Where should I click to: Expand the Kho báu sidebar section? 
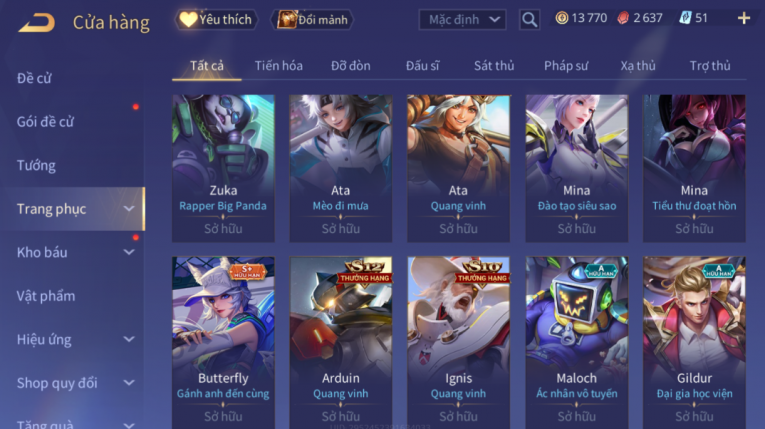(x=73, y=252)
